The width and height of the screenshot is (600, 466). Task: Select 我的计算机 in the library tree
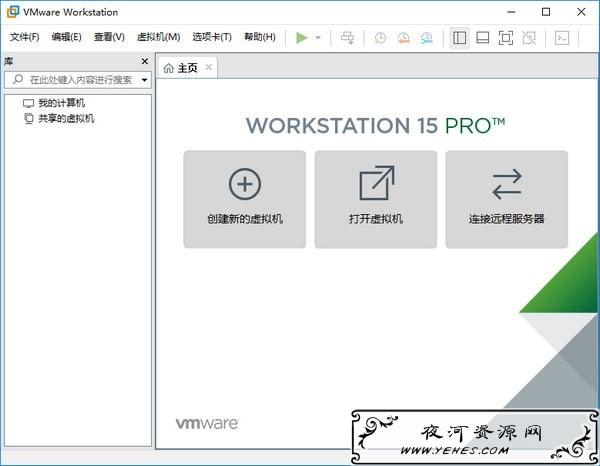click(x=62, y=103)
